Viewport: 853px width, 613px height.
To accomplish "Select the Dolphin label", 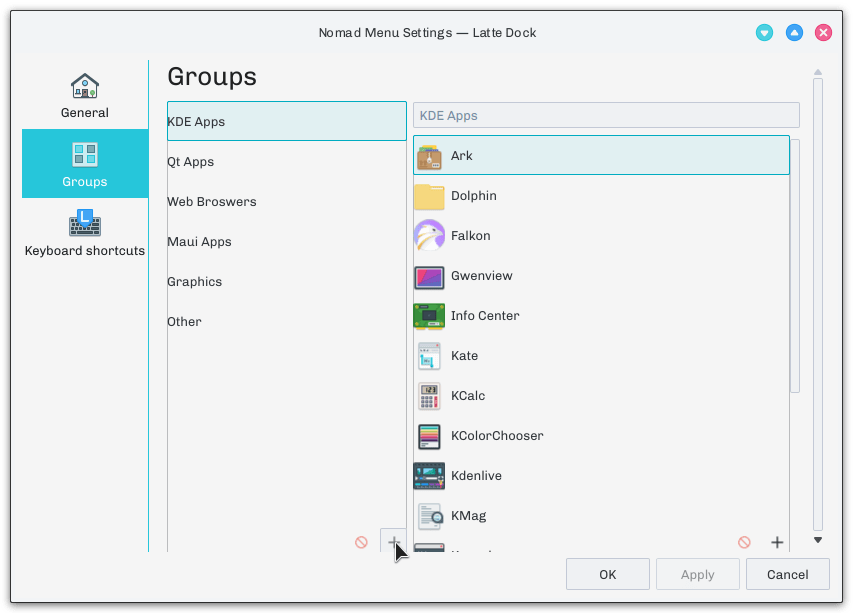I will [x=474, y=196].
